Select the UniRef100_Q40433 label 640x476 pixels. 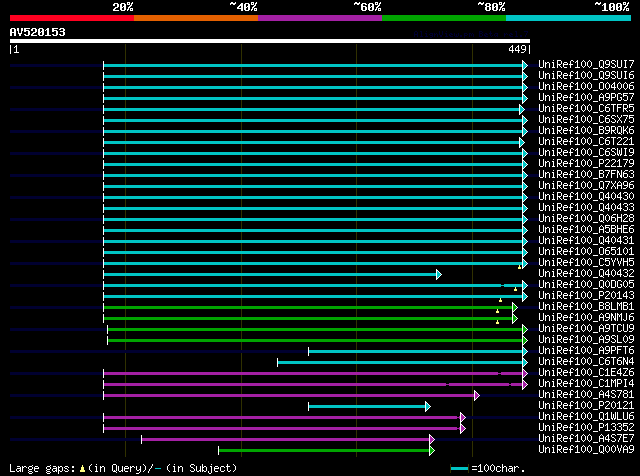click(x=586, y=208)
